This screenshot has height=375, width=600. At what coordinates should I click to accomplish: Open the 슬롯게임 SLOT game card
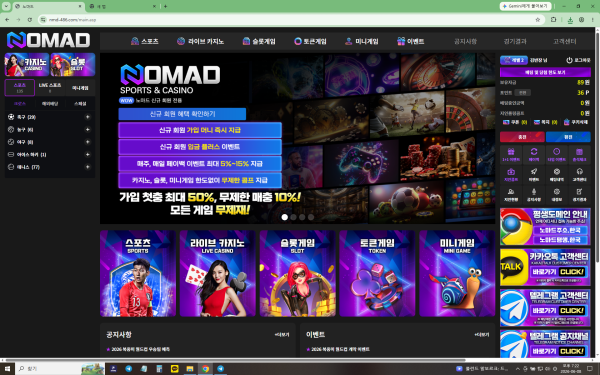[x=298, y=274]
